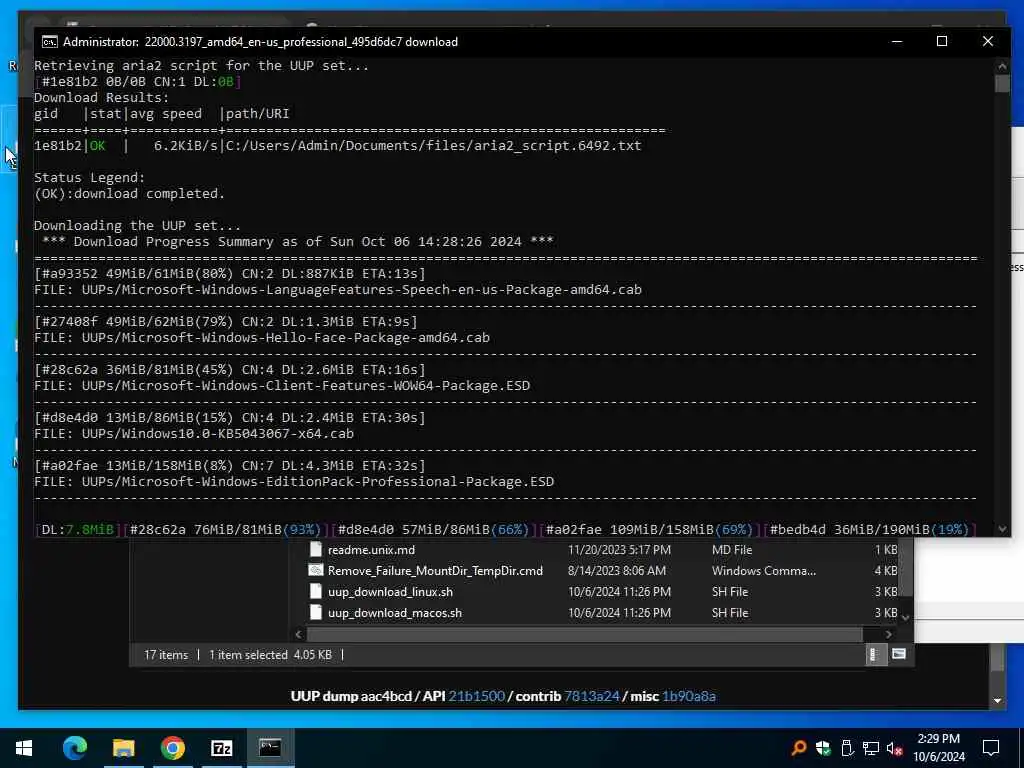Click the Windows10.0-KB5043067-x64.cab line

point(194,434)
